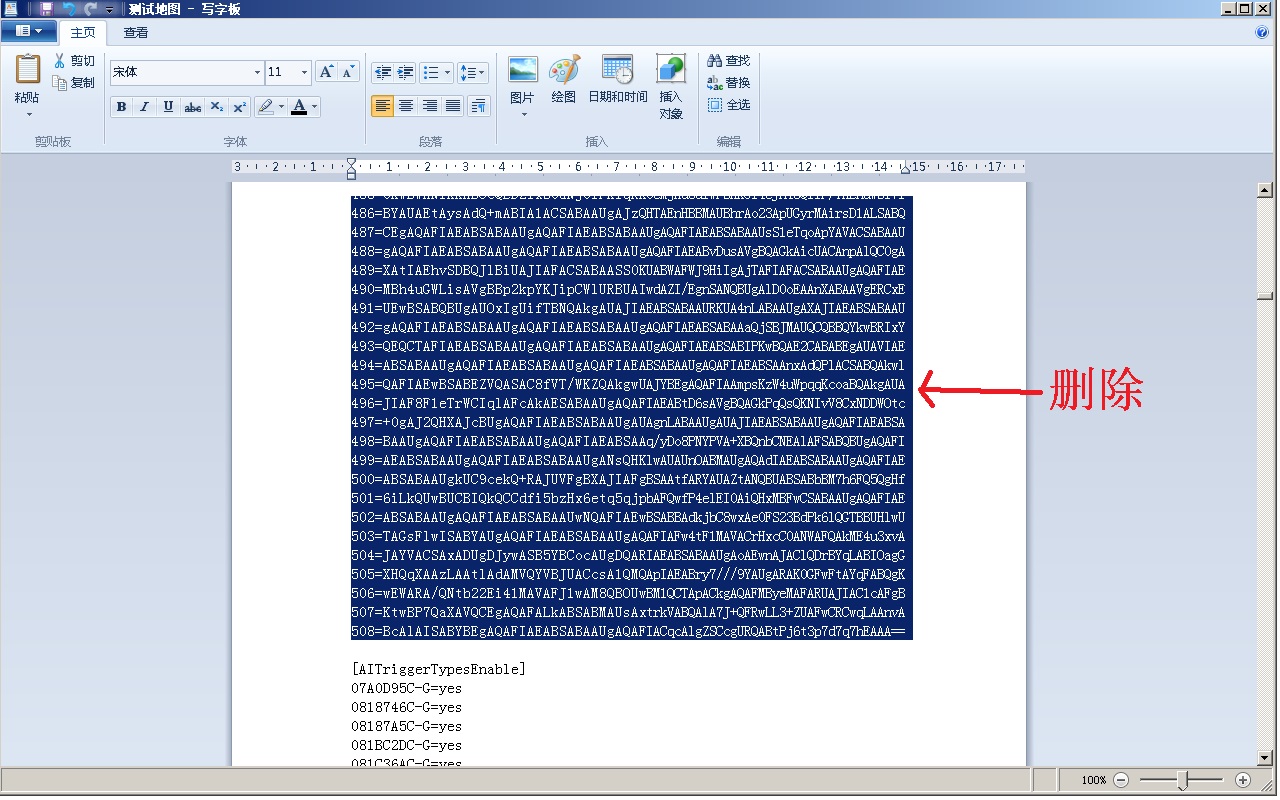
Task: Toggle bold formatting
Action: [x=121, y=107]
